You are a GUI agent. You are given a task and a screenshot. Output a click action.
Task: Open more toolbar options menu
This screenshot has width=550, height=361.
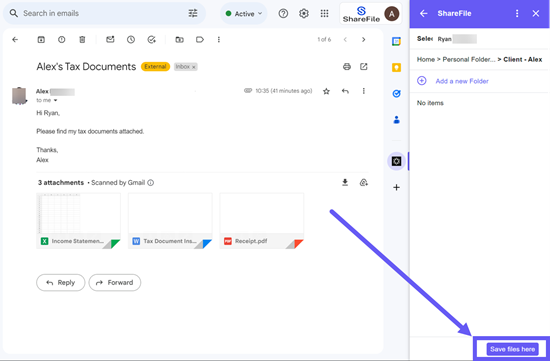click(x=219, y=40)
